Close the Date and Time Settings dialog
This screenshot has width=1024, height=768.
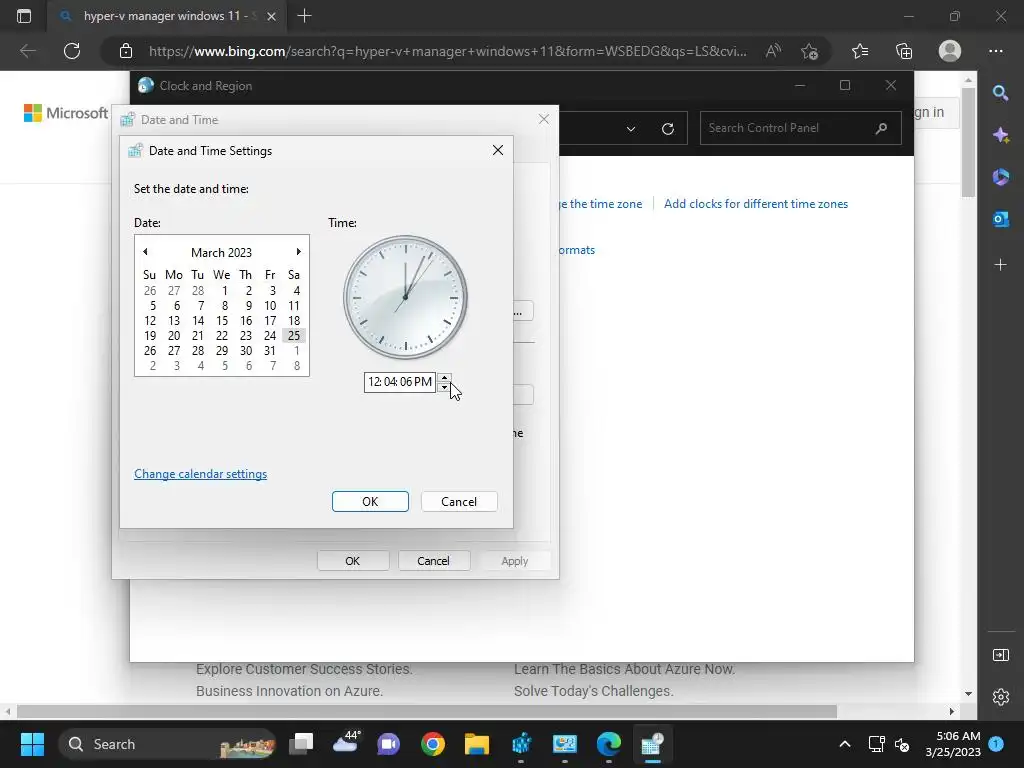click(498, 150)
